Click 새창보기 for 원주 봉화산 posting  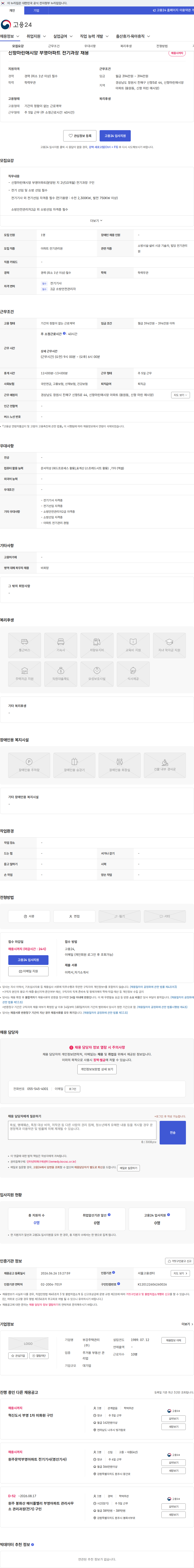(173, 1515)
